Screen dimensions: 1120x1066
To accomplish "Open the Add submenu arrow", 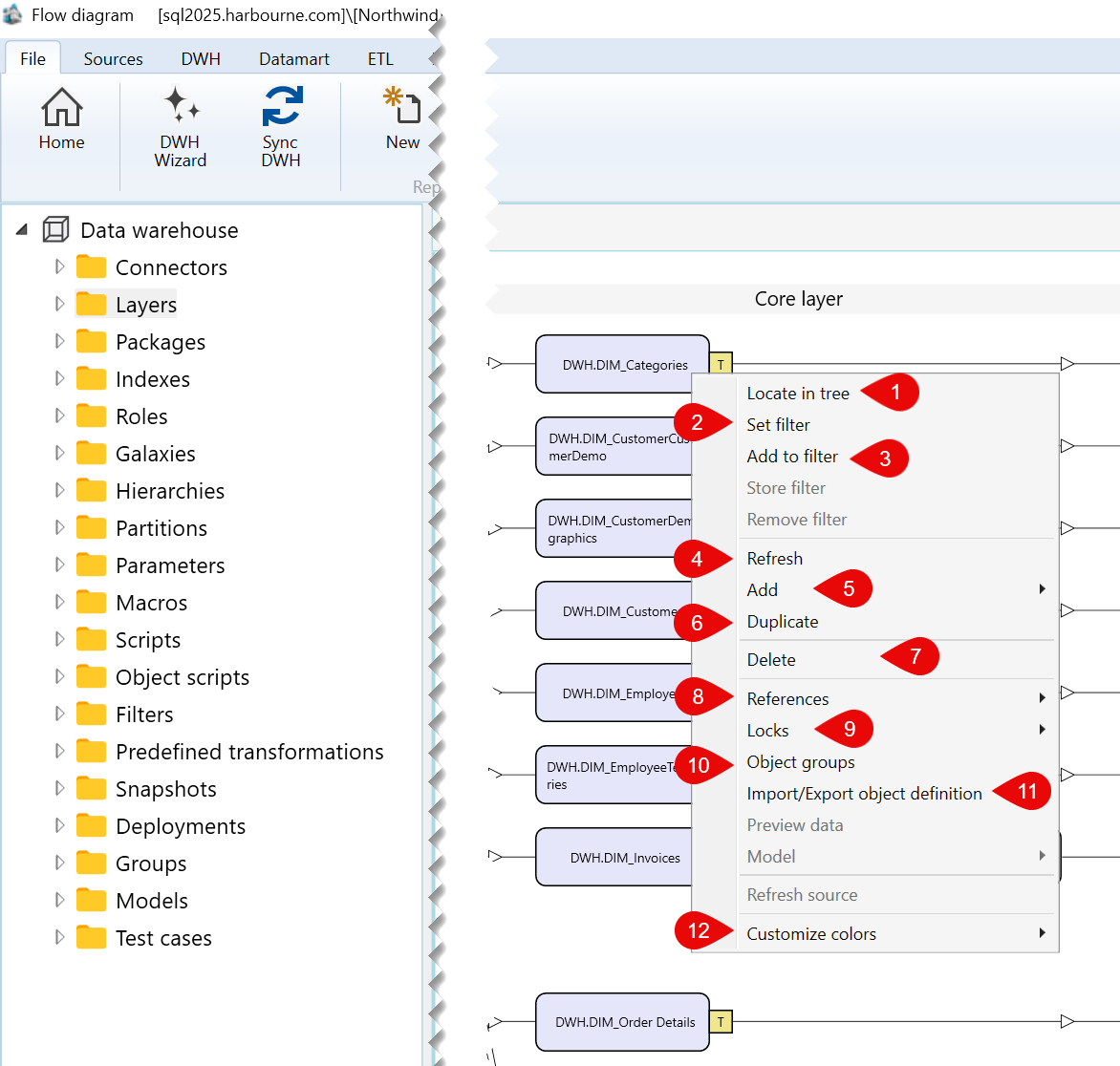I will pyautogui.click(x=1043, y=589).
